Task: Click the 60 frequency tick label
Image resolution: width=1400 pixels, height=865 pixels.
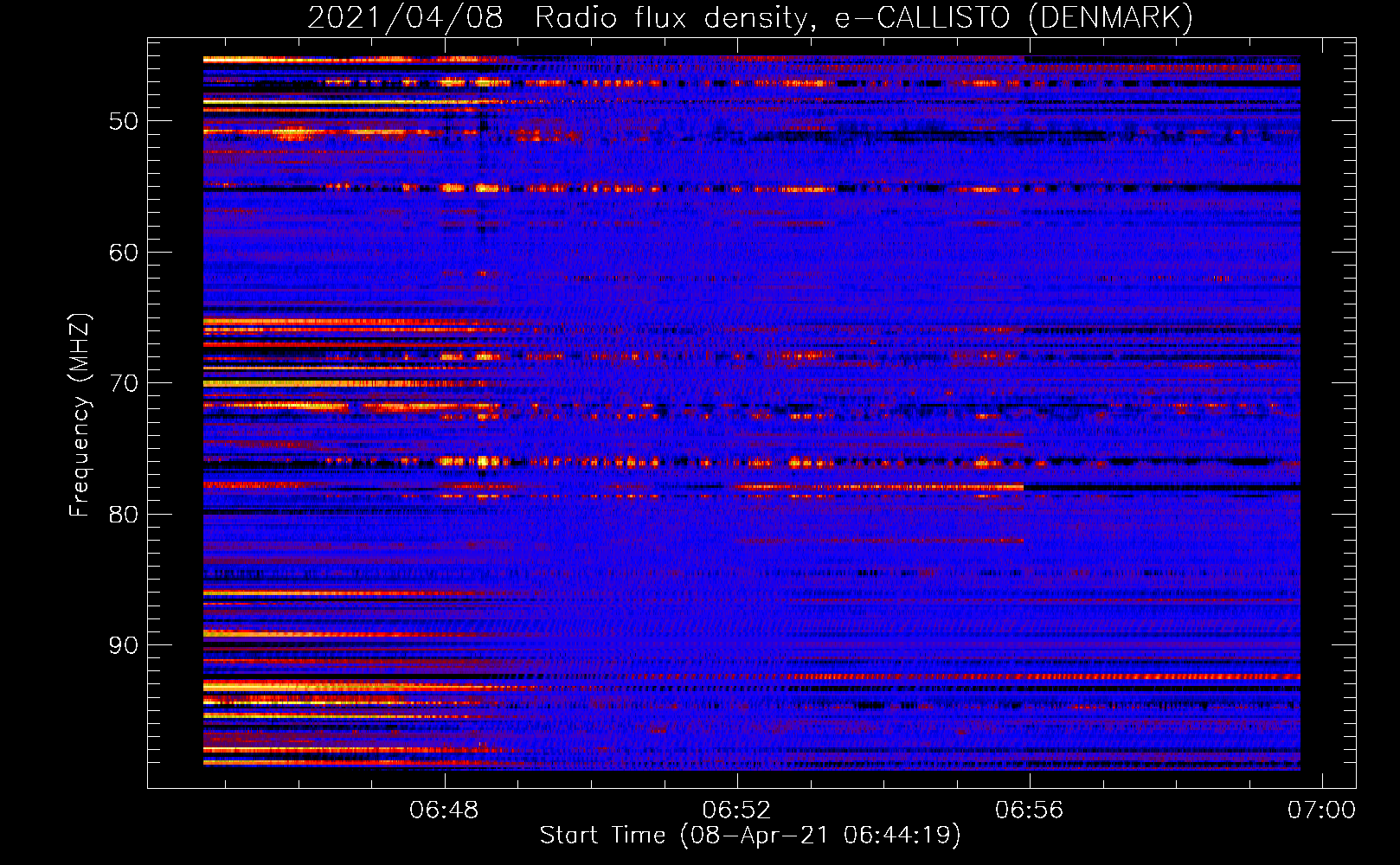Action: coord(124,253)
